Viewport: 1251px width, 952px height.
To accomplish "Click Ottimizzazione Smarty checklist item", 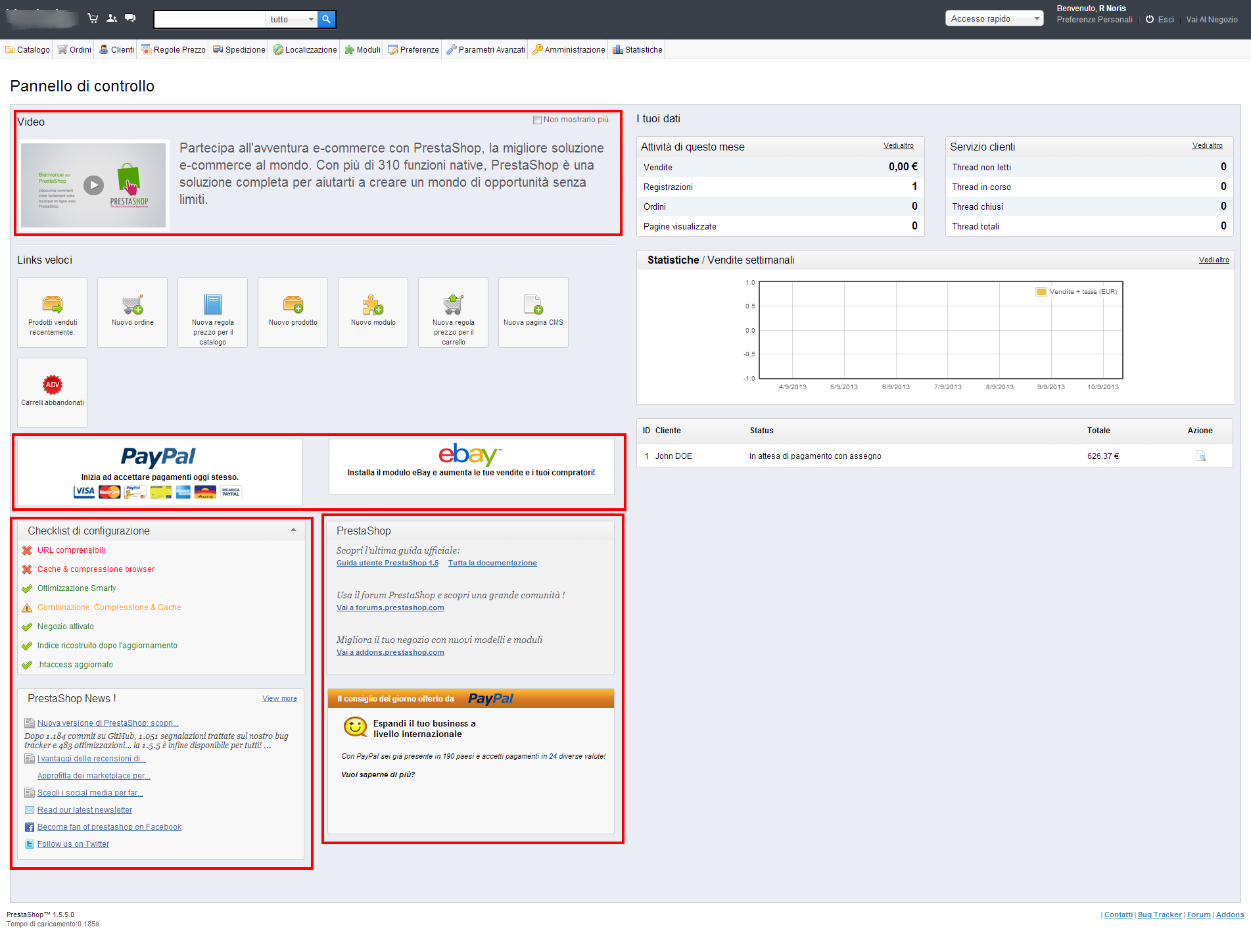I will click(76, 588).
